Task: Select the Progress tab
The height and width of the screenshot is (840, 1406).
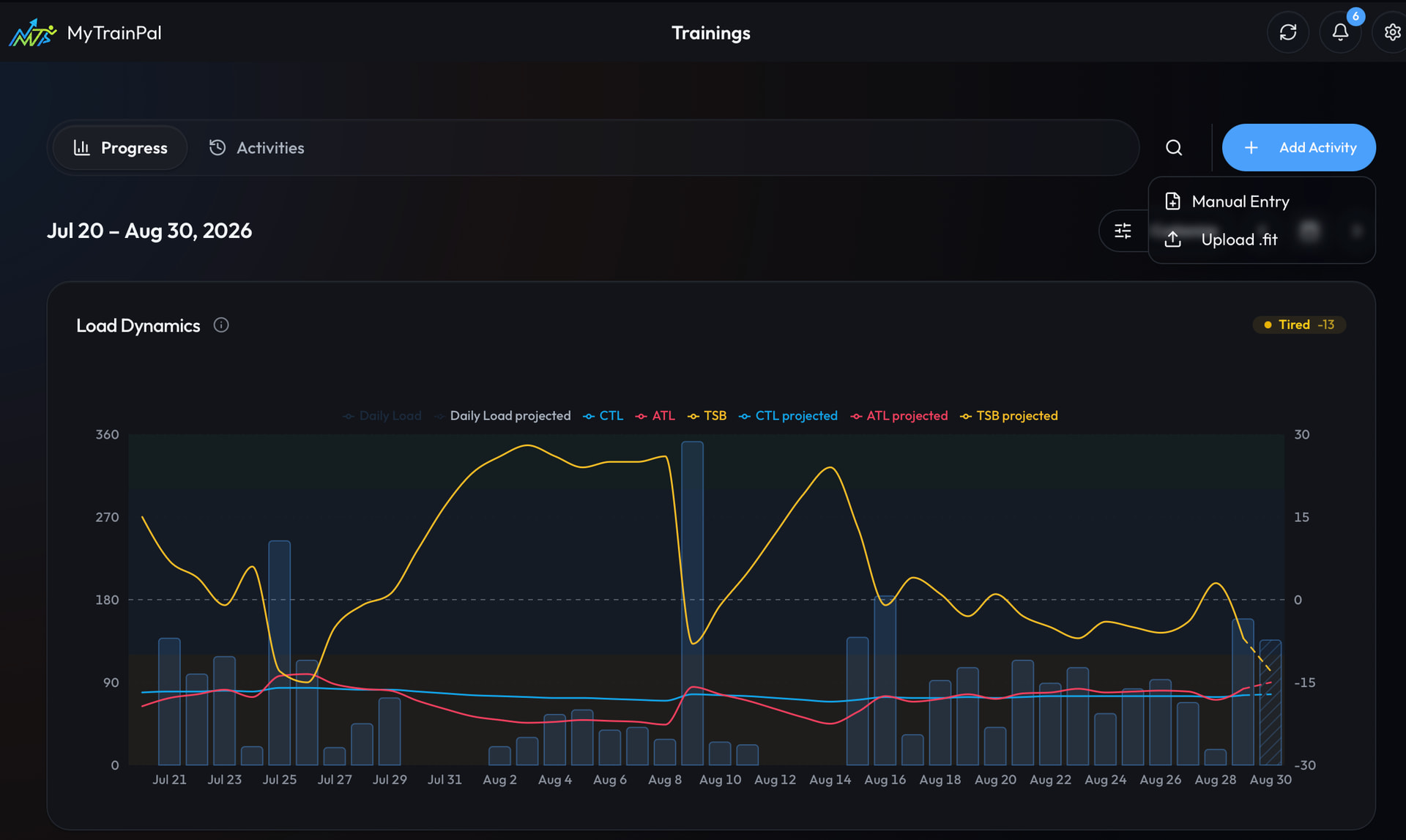Action: click(x=121, y=148)
